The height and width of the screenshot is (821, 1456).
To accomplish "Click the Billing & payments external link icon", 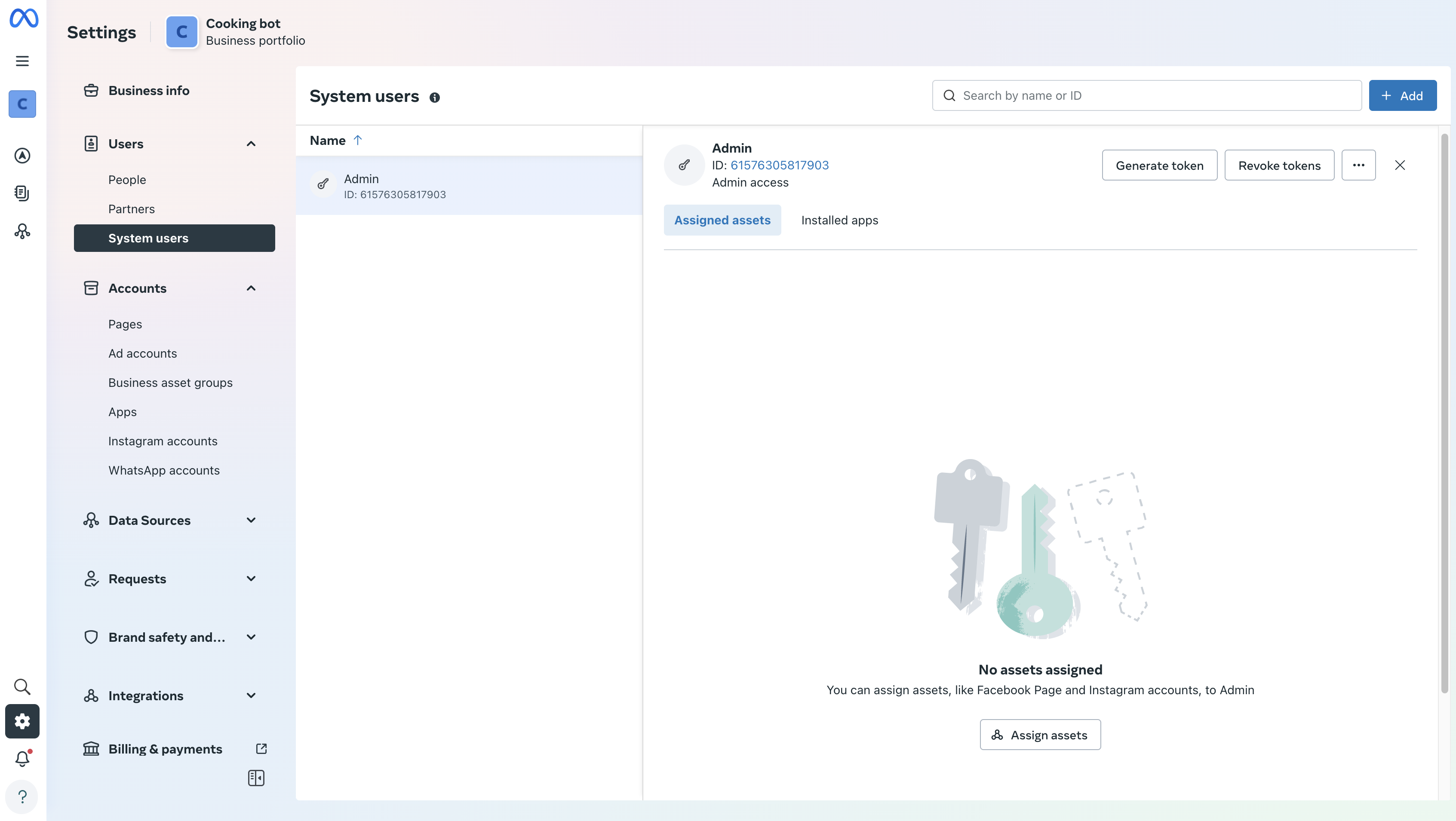I will tap(261, 749).
